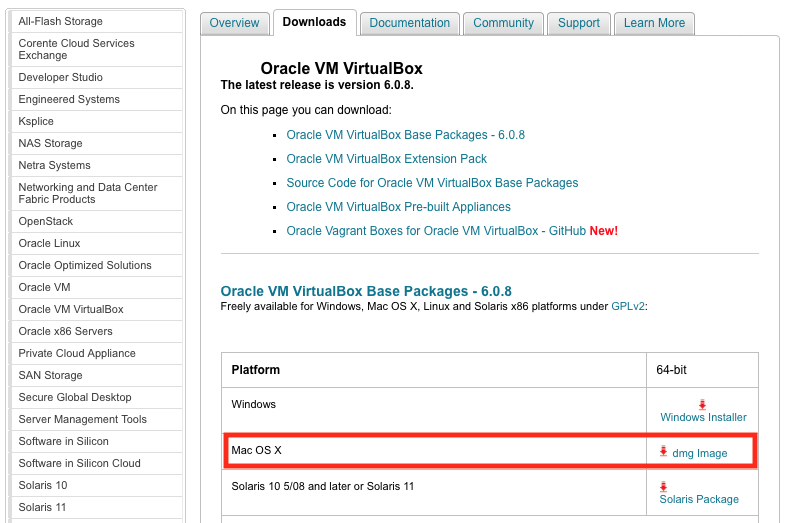
Task: Open Netra Systems in sidebar
Action: tap(96, 165)
